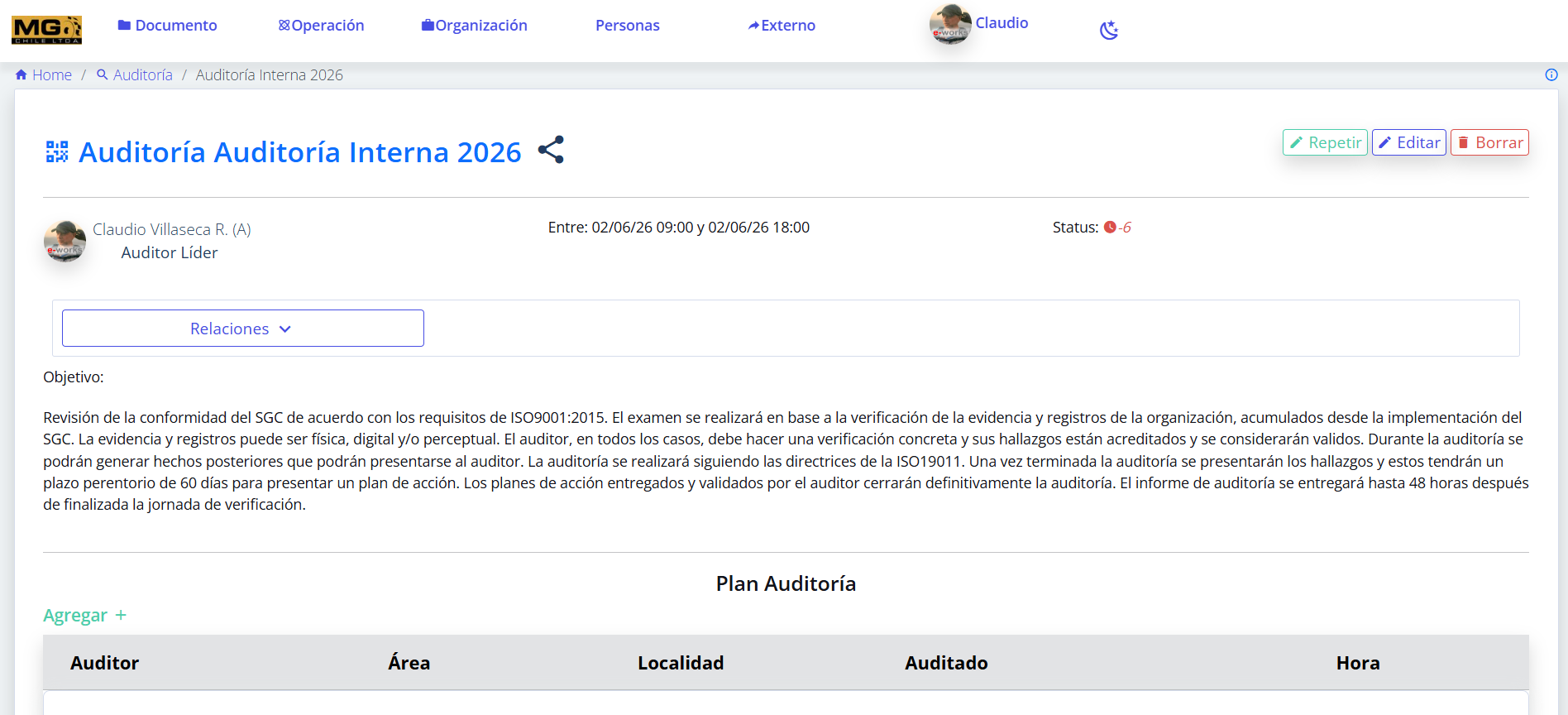Click the Auditado column header

pyautogui.click(x=946, y=663)
